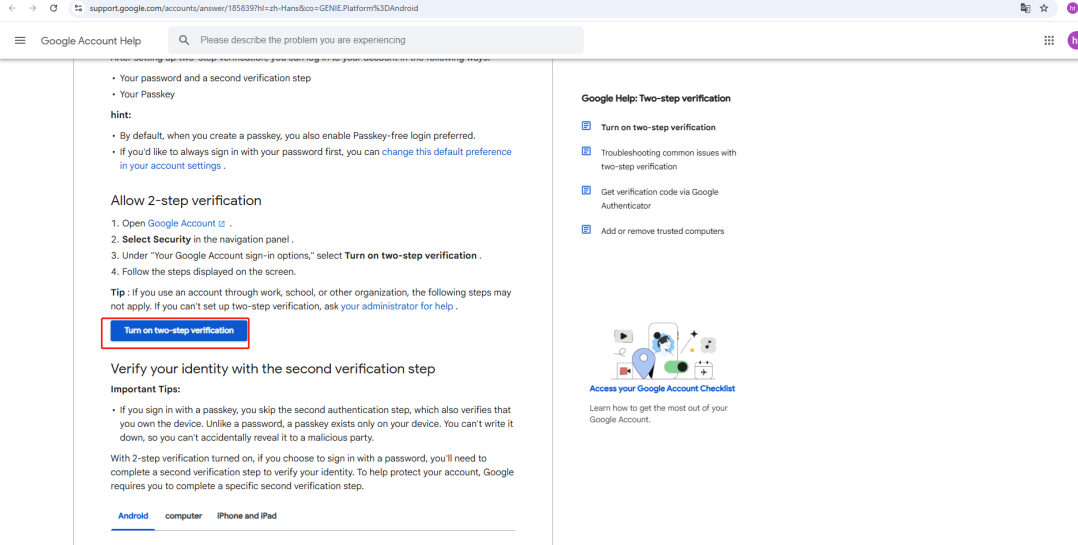Click the browser forward arrow

click(x=32, y=8)
